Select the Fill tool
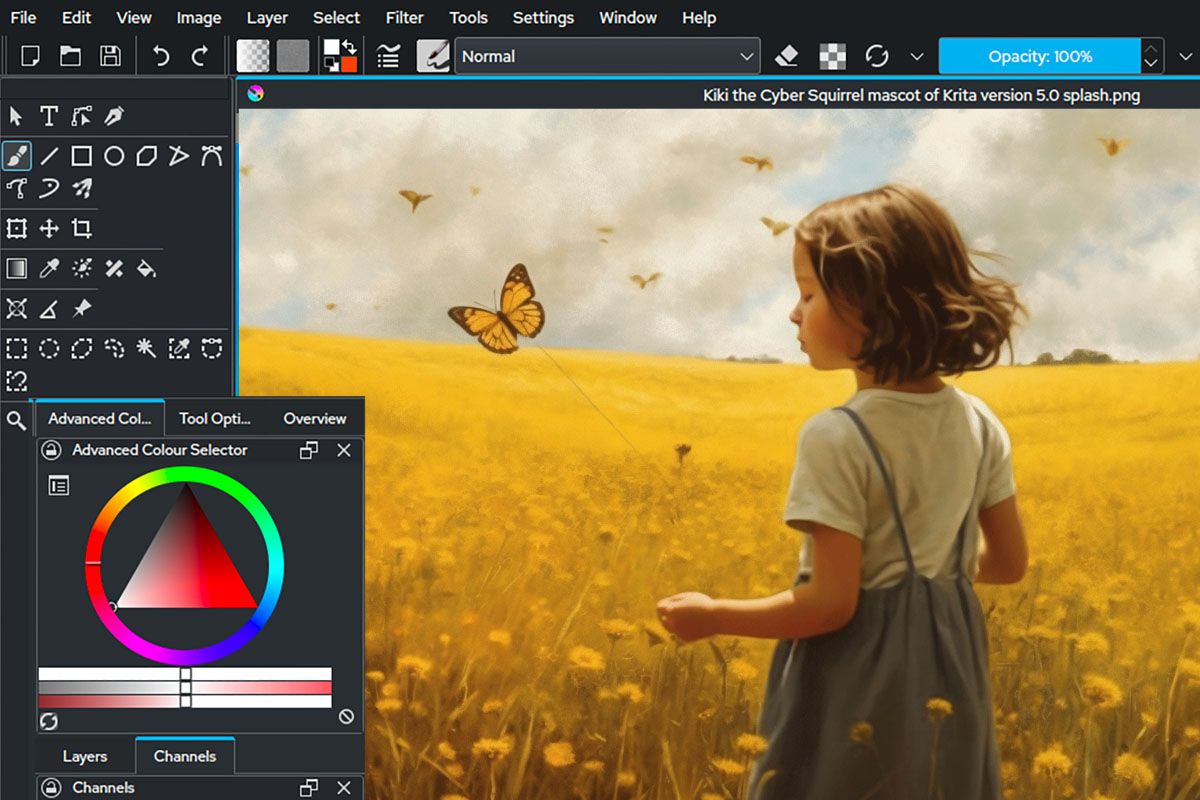1200x800 pixels. pyautogui.click(x=146, y=268)
